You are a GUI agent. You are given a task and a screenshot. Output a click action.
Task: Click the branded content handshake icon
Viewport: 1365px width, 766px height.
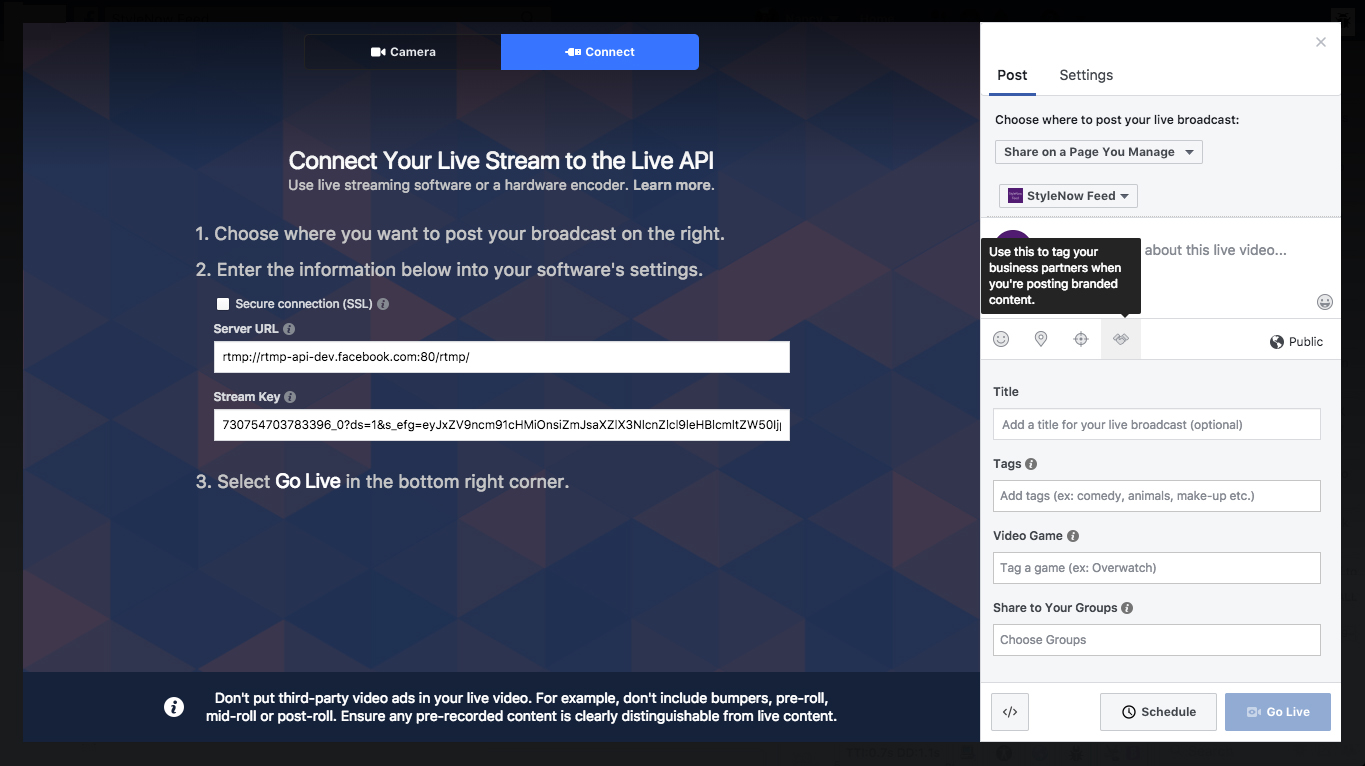tap(1121, 340)
